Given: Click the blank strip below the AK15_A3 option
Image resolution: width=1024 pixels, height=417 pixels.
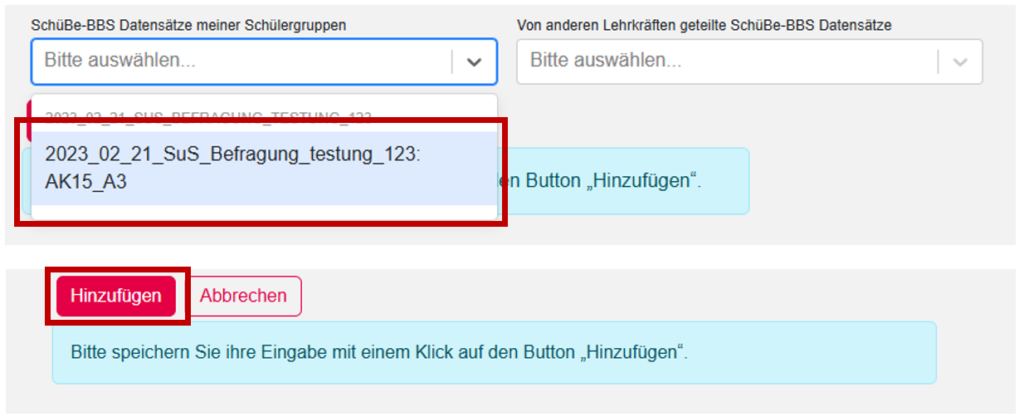Looking at the screenshot, I should [x=262, y=212].
